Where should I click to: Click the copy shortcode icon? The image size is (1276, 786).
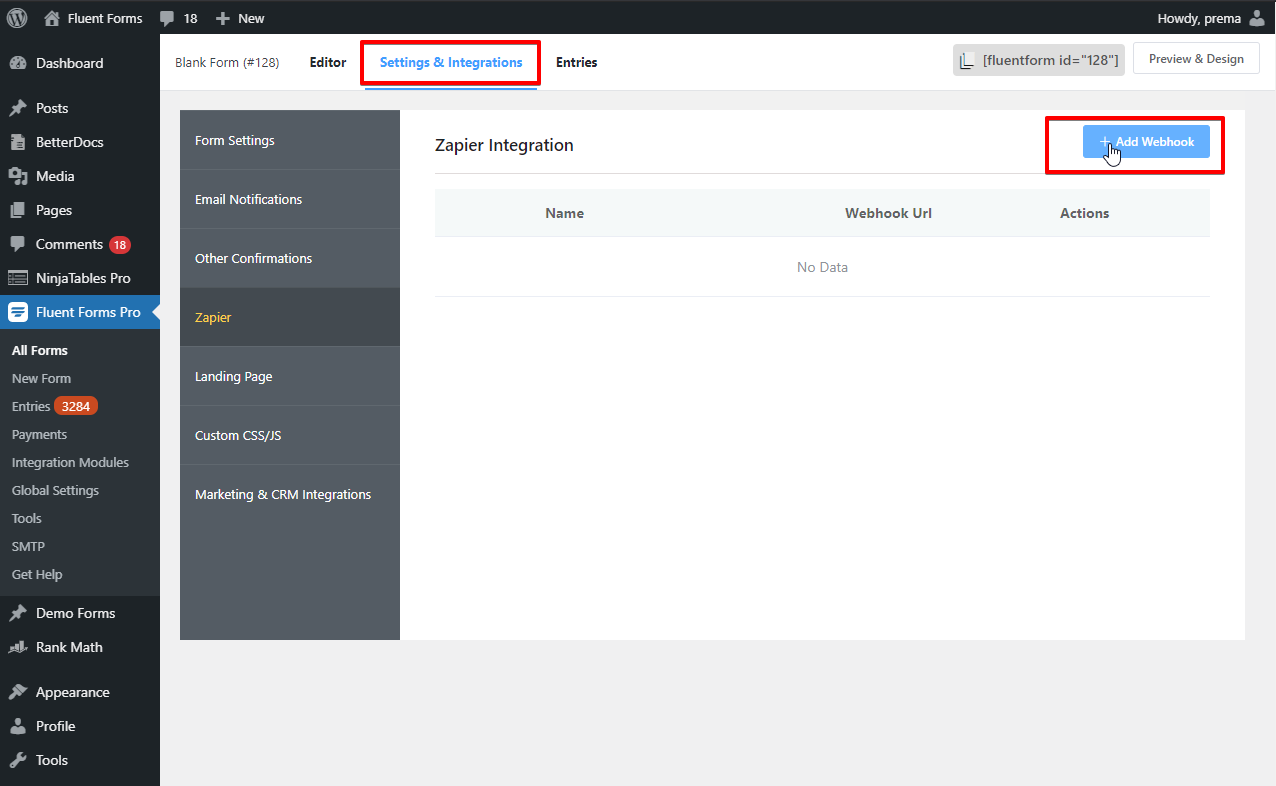966,61
